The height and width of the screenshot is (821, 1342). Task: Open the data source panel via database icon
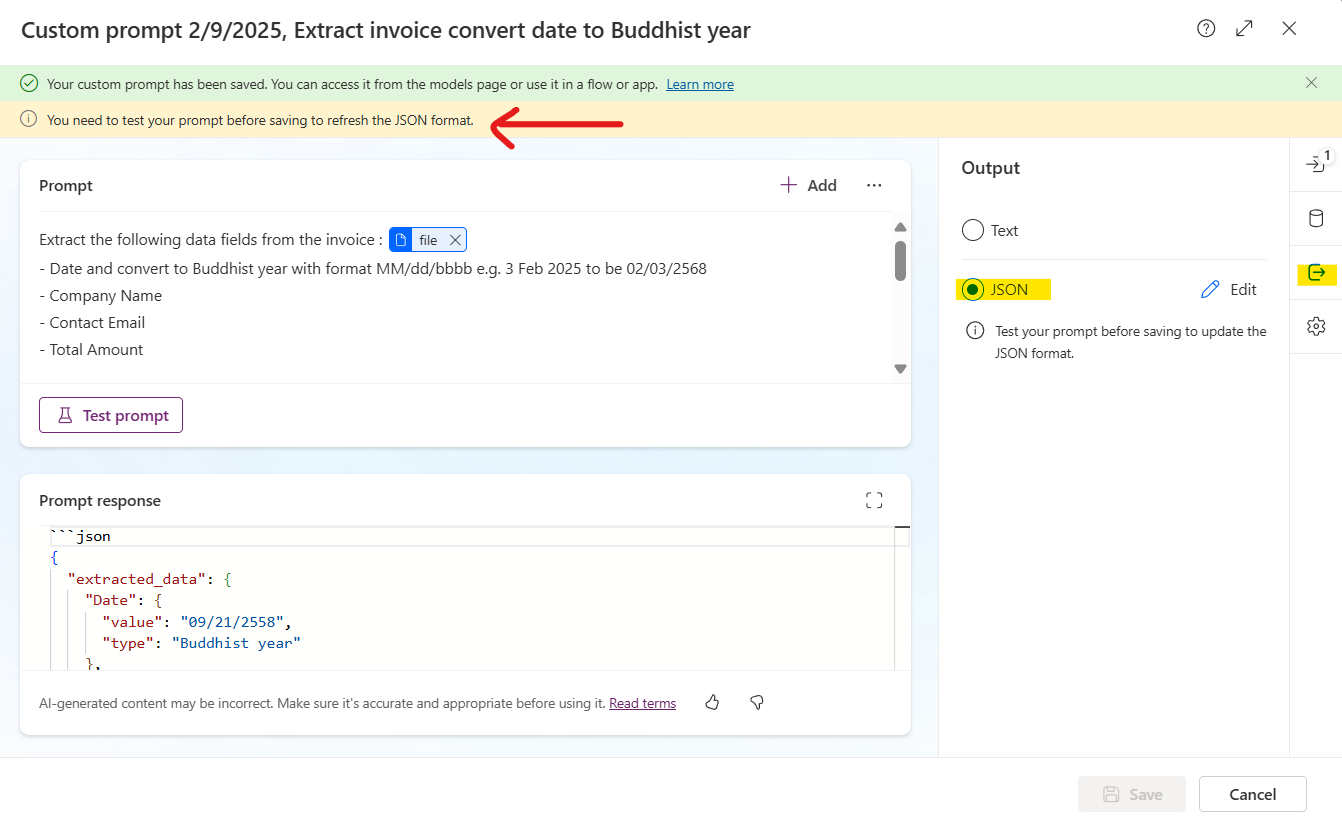(x=1316, y=218)
